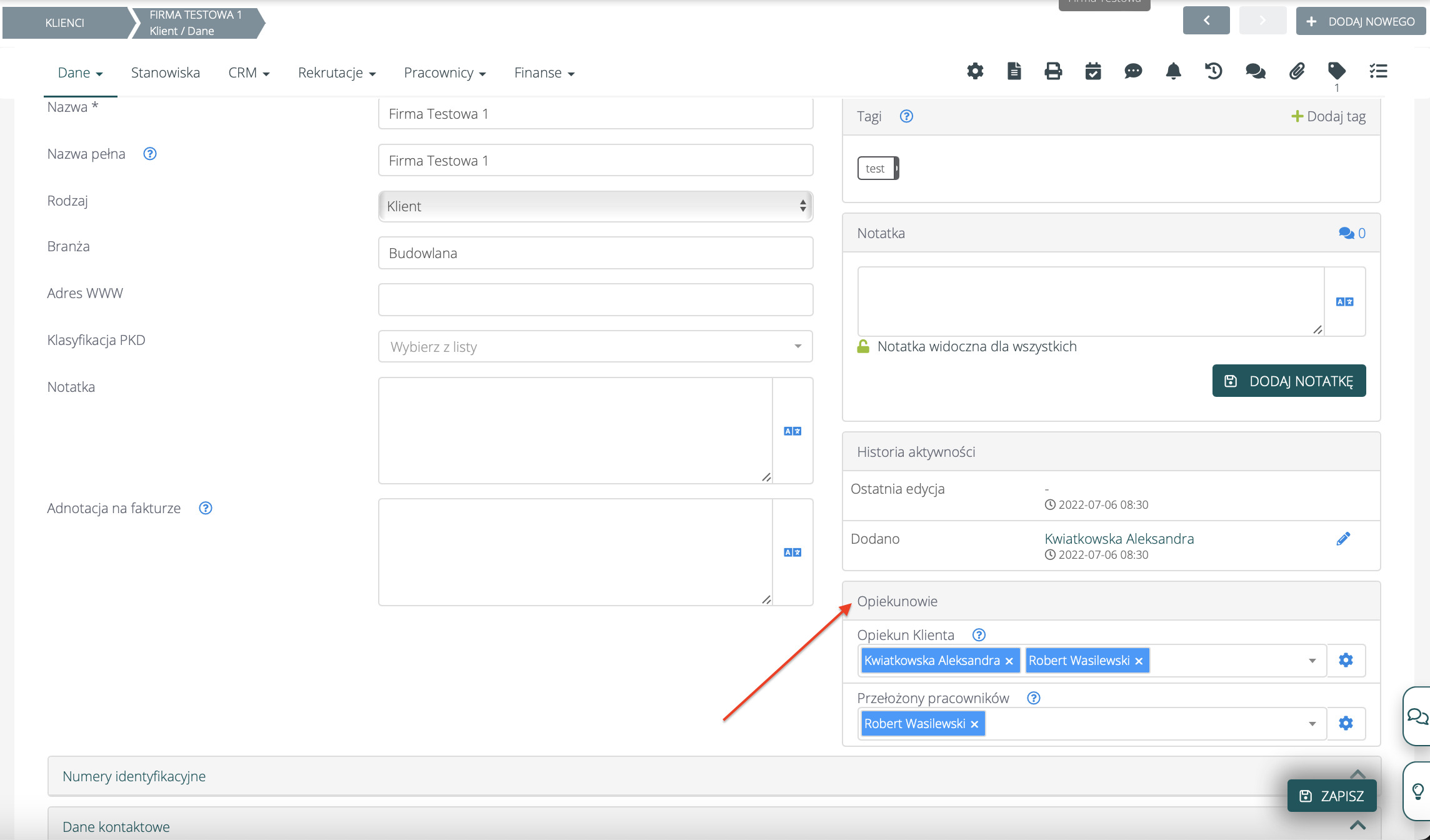
Task: Open the history clock icon
Action: coord(1213,71)
